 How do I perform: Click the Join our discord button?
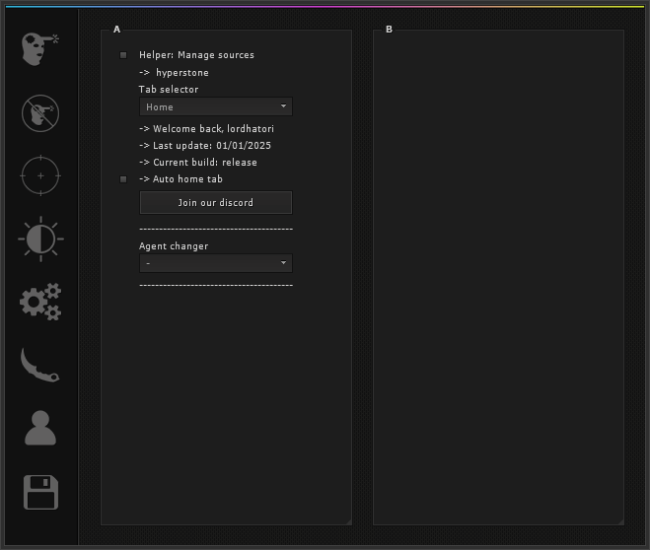[216, 203]
